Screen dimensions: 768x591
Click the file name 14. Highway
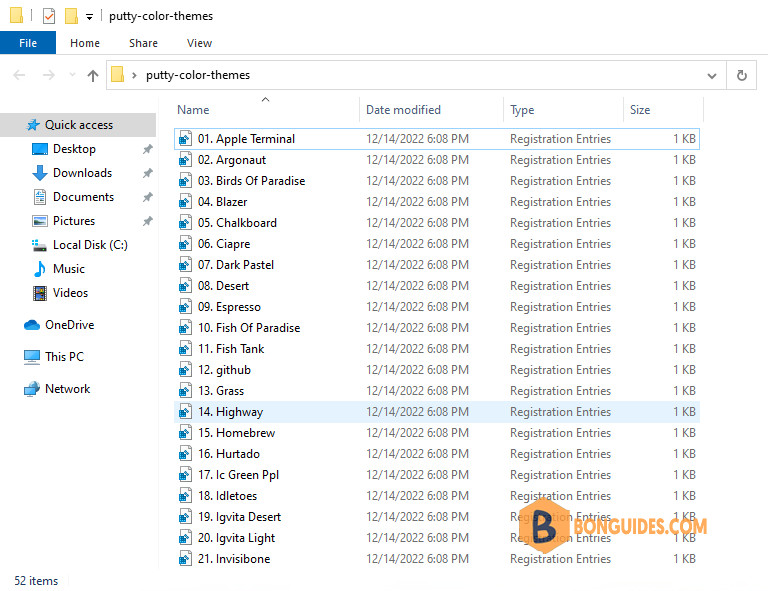coord(230,412)
